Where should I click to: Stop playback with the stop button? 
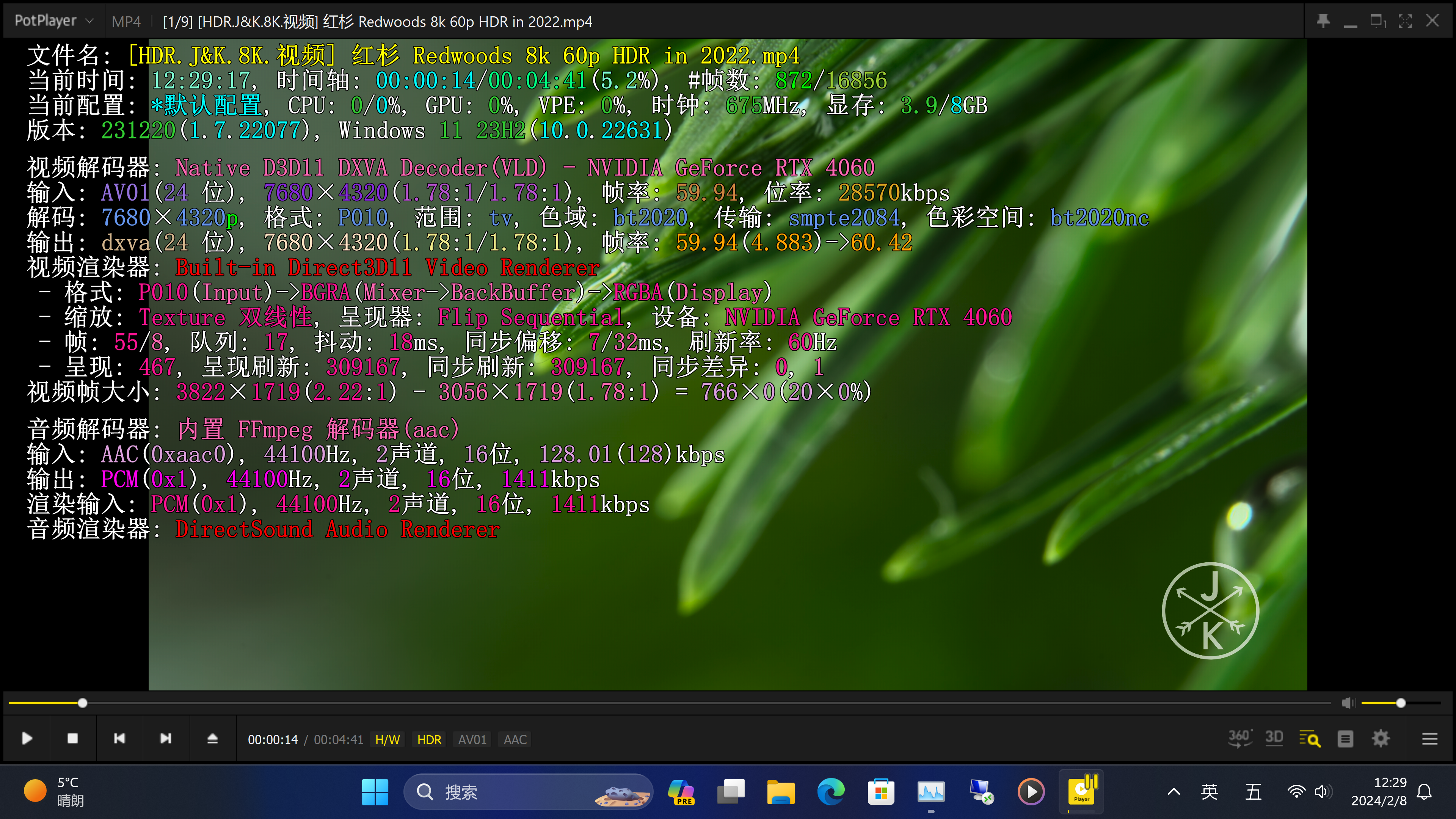(x=72, y=739)
